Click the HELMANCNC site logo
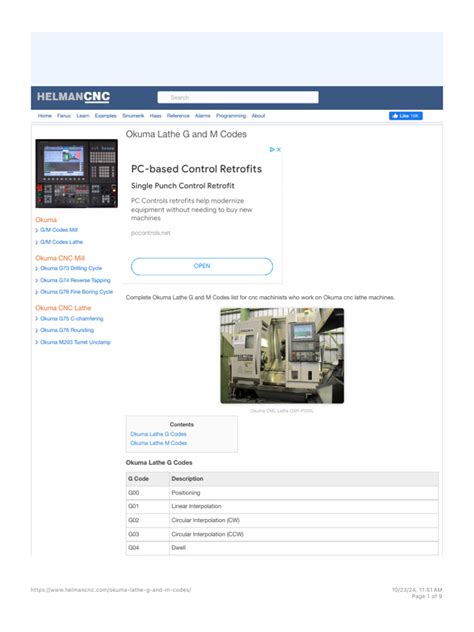 [73, 97]
